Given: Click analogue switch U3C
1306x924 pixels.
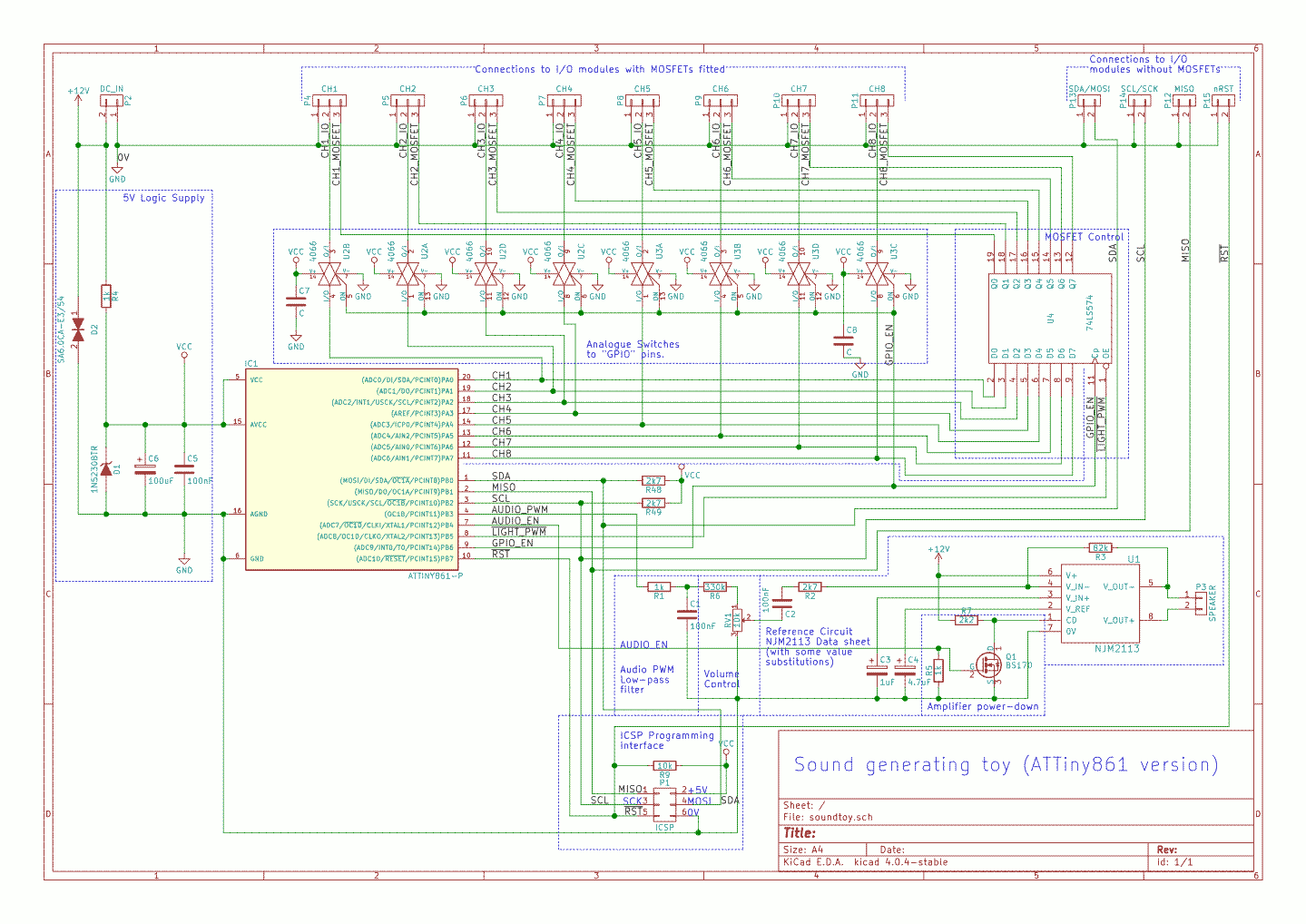Looking at the screenshot, I should point(878,273).
